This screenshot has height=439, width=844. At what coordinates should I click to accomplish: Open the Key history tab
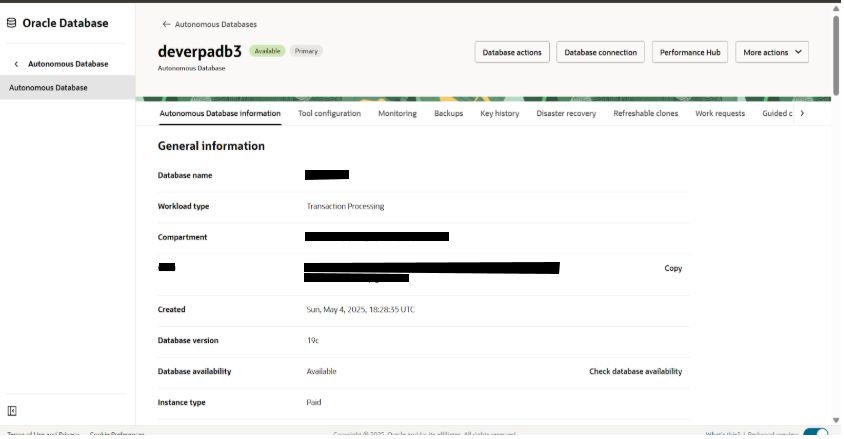tap(499, 114)
